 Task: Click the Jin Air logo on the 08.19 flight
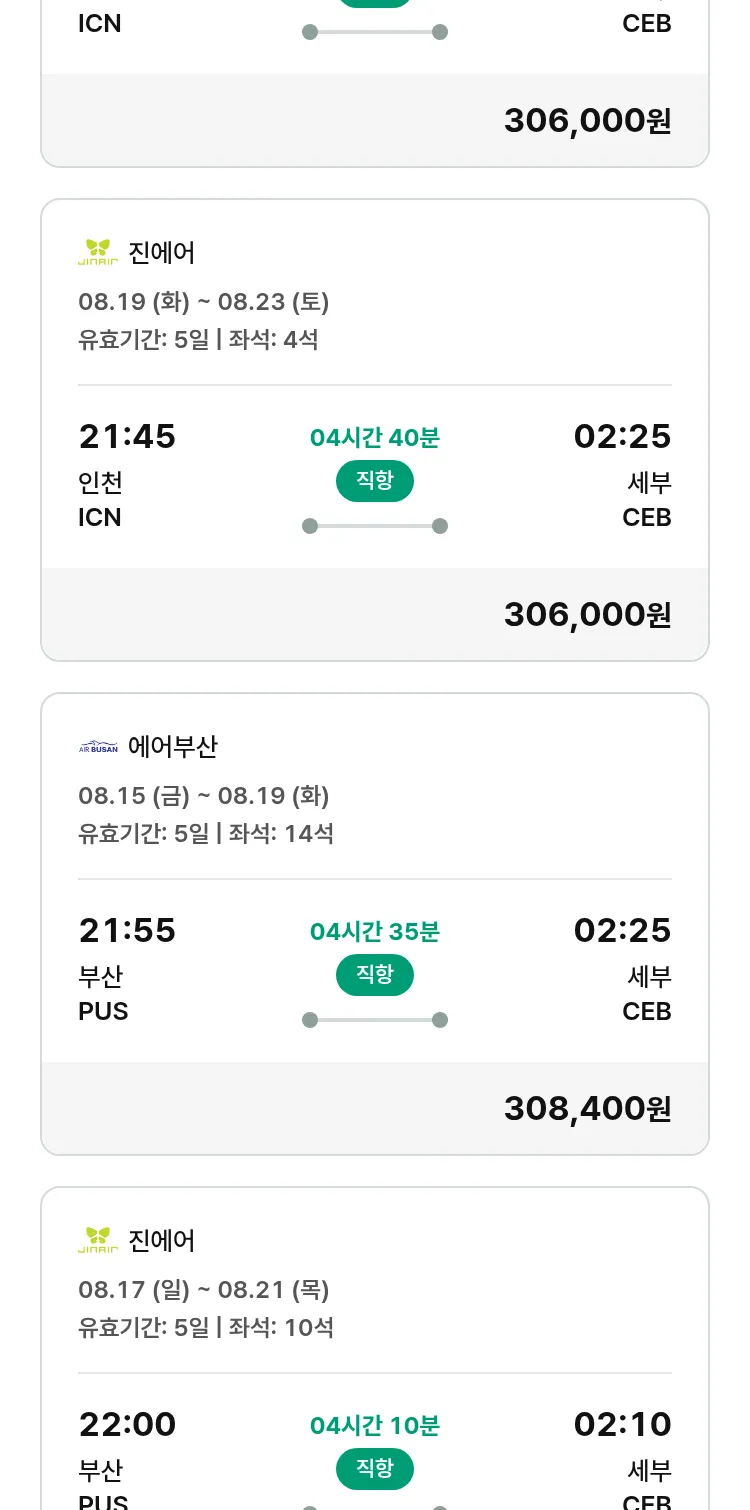(98, 252)
